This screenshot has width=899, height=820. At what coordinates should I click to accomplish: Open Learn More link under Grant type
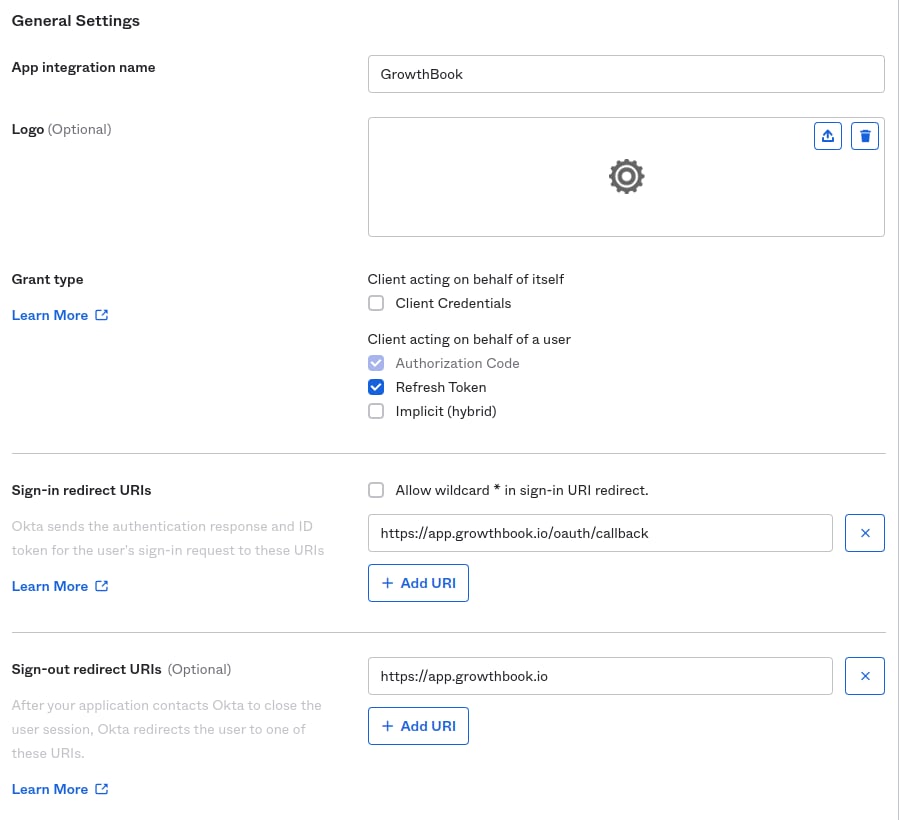[x=50, y=315]
